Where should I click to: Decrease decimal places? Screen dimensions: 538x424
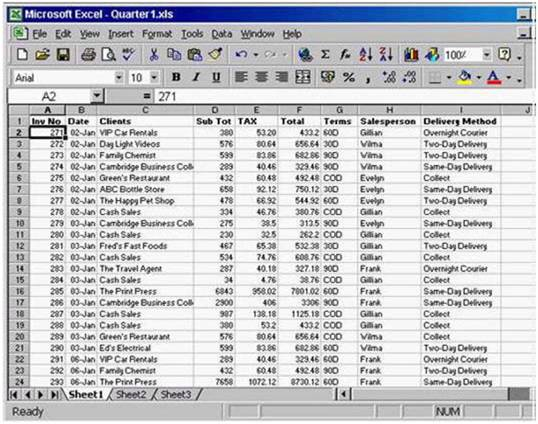(x=409, y=77)
